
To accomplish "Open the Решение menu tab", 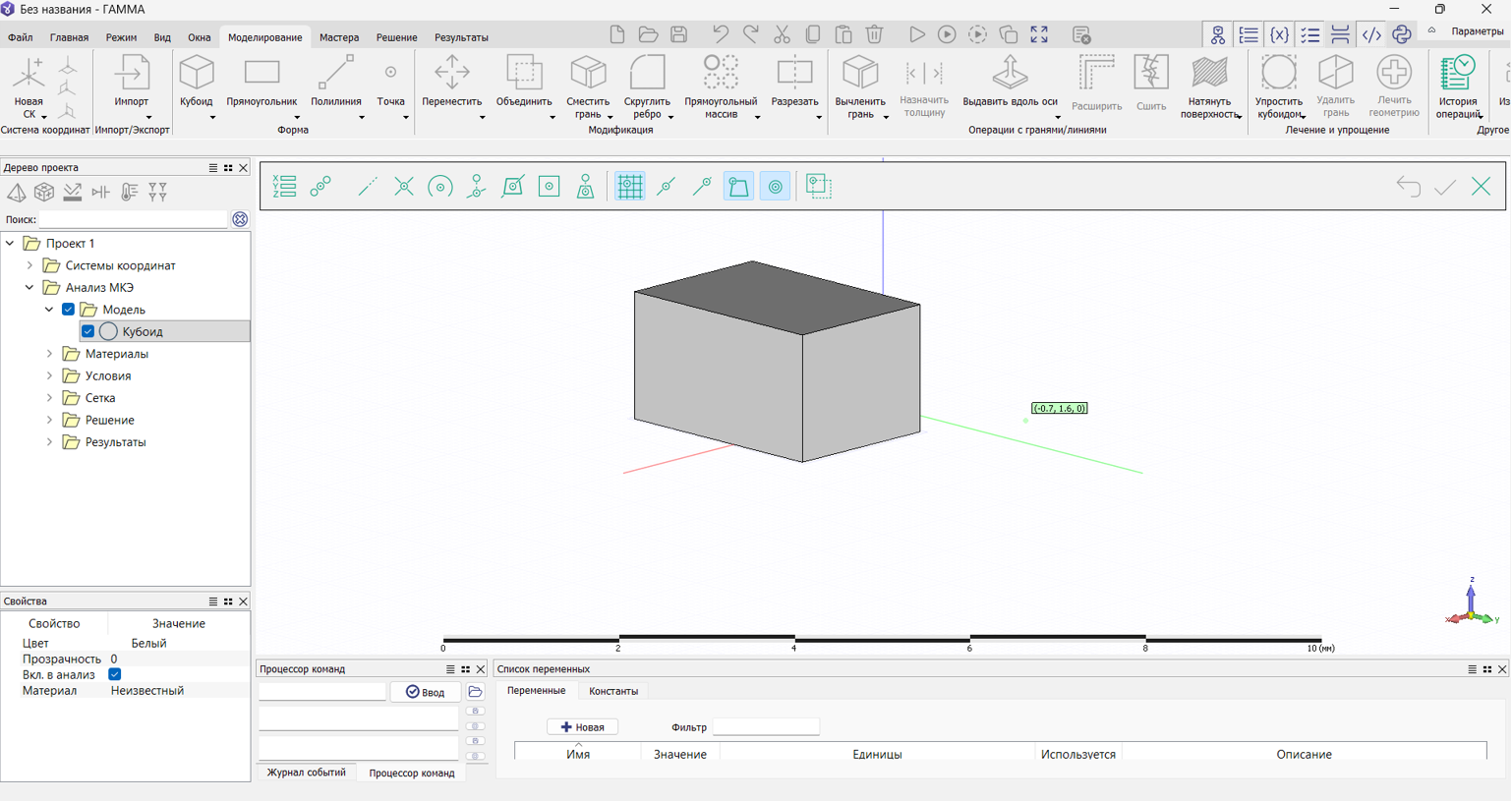I will (x=396, y=37).
